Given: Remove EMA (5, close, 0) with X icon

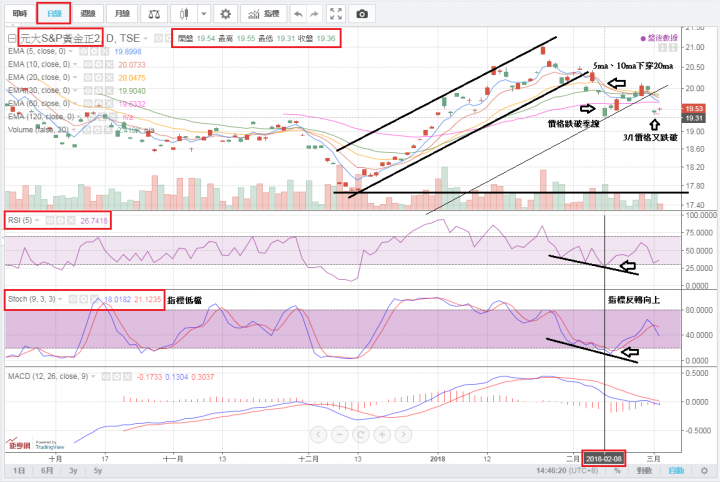Looking at the screenshot, I should pos(105,51).
